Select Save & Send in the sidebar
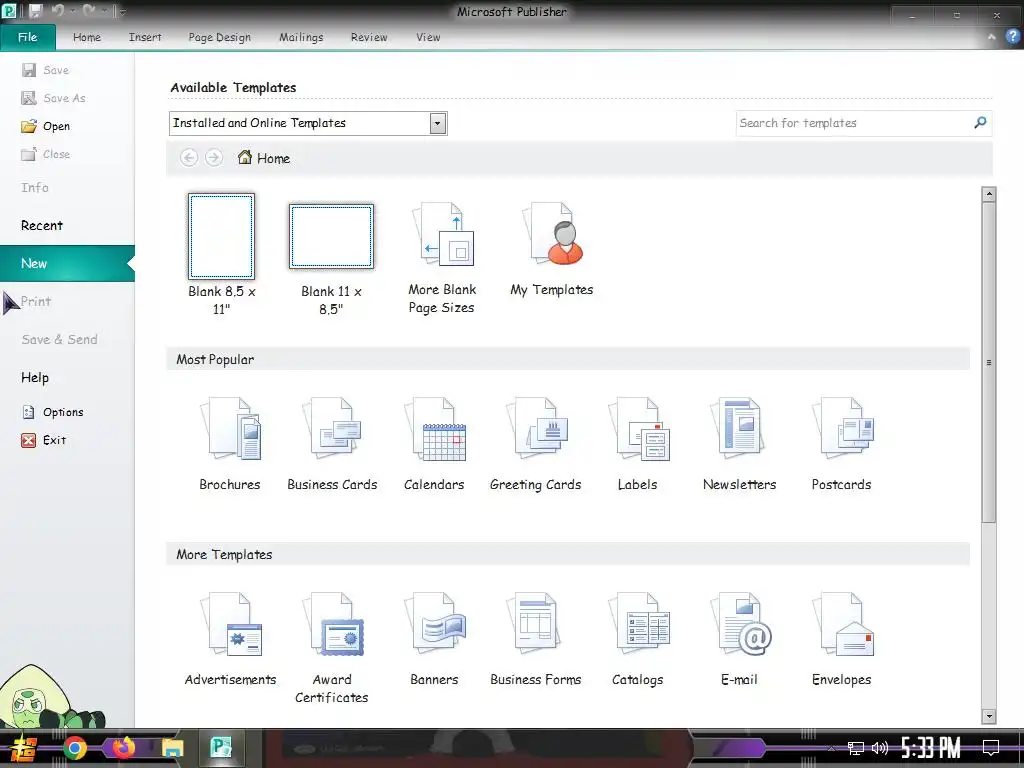 [59, 340]
